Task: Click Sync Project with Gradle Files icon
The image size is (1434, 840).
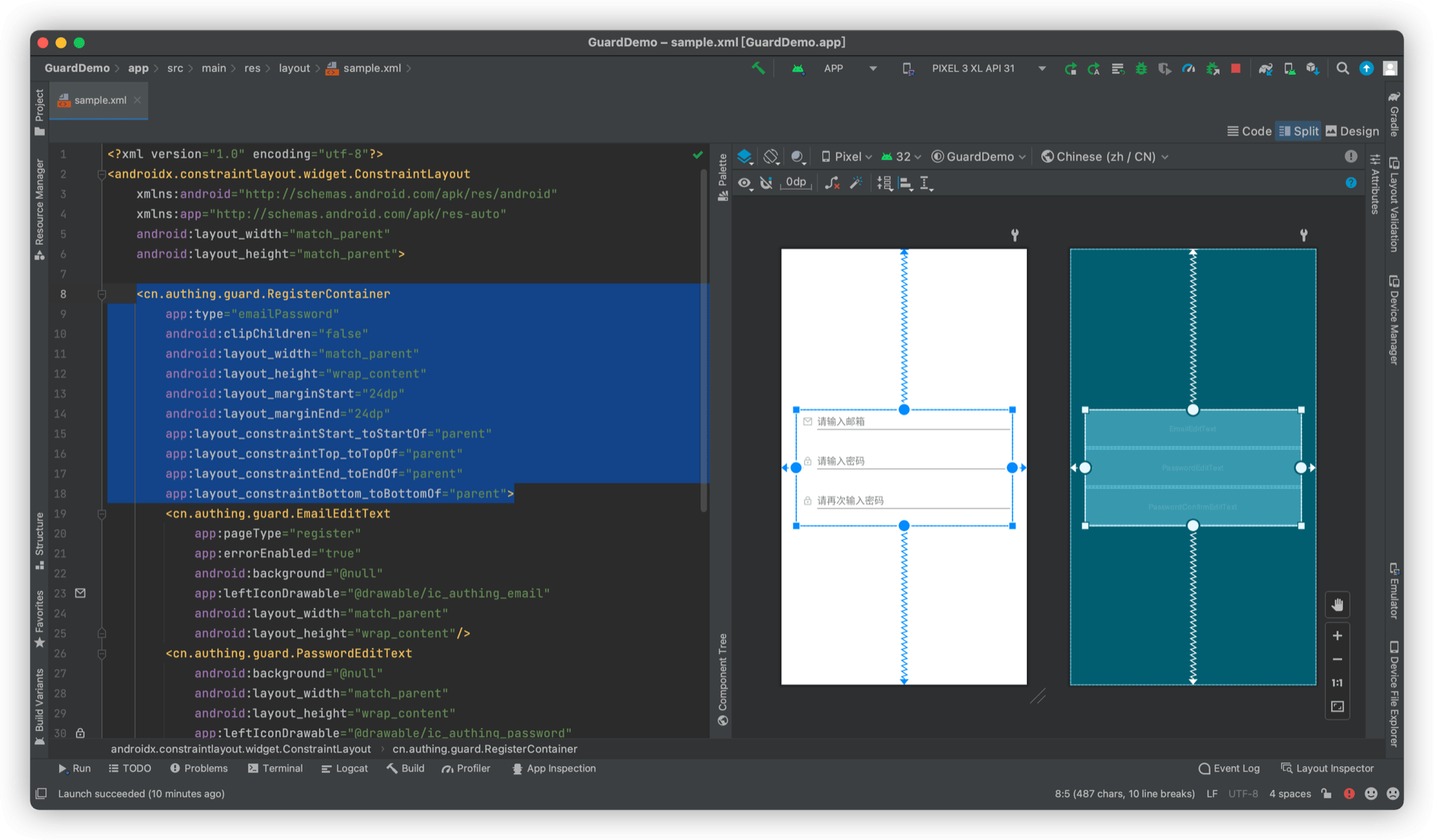Action: 1265,68
